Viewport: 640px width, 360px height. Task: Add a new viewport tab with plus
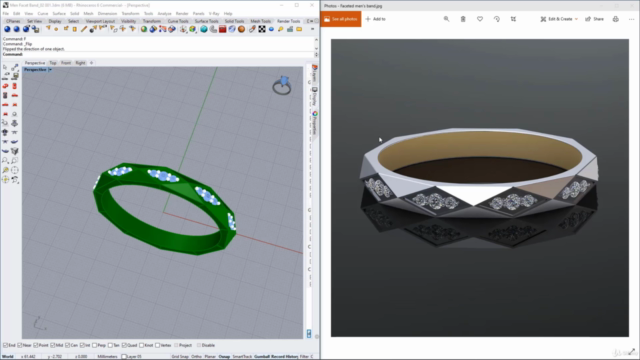[x=91, y=63]
